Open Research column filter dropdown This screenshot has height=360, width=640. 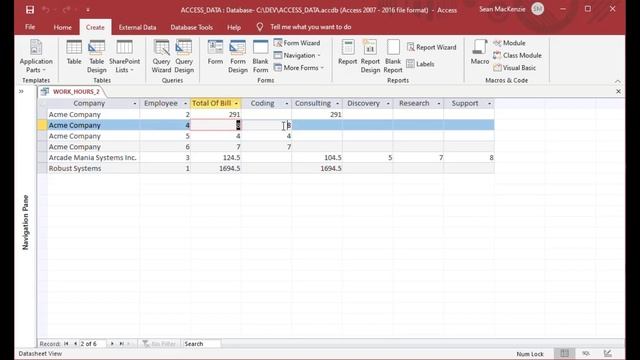439,104
